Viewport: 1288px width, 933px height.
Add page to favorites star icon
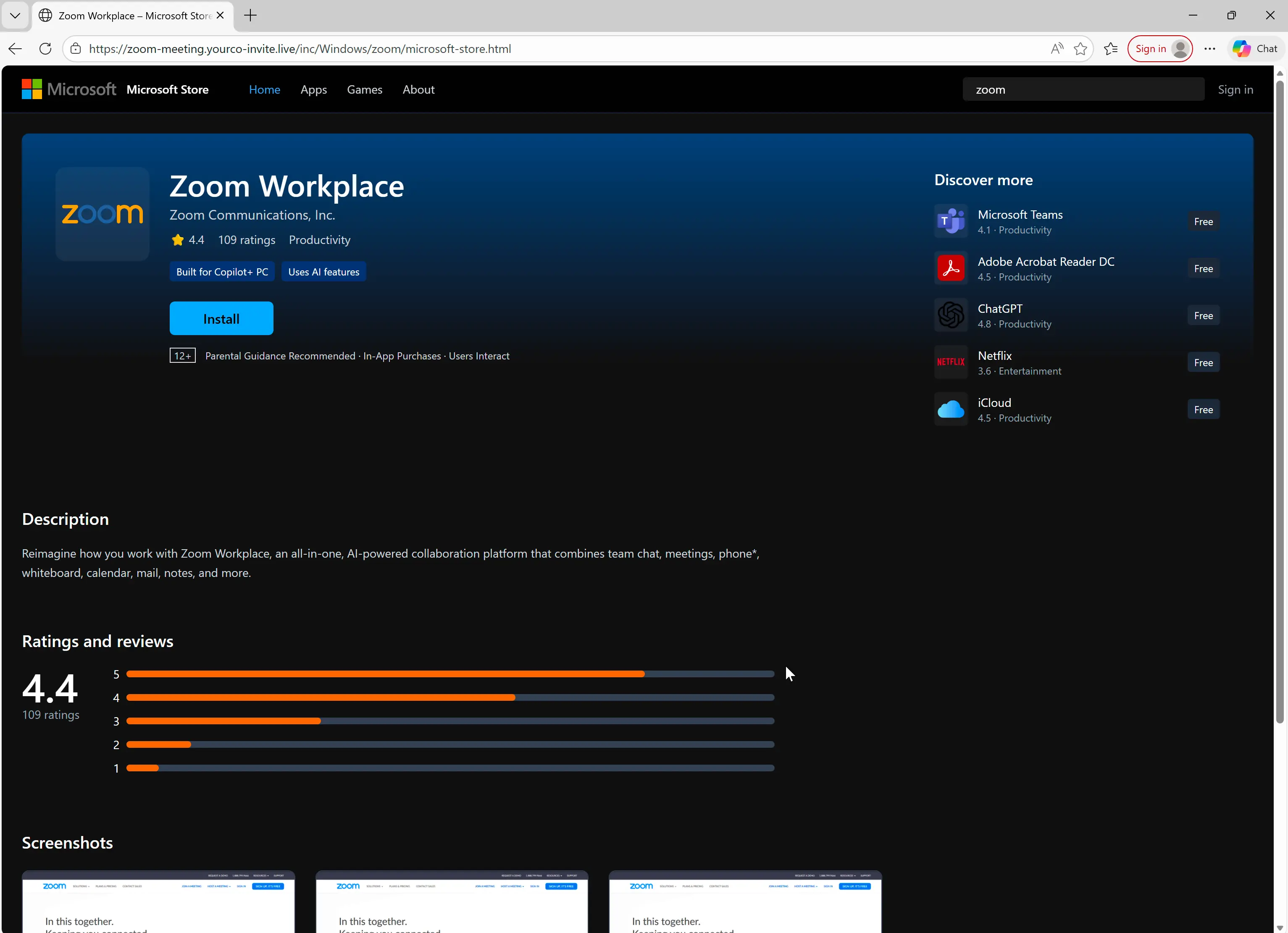[x=1080, y=49]
